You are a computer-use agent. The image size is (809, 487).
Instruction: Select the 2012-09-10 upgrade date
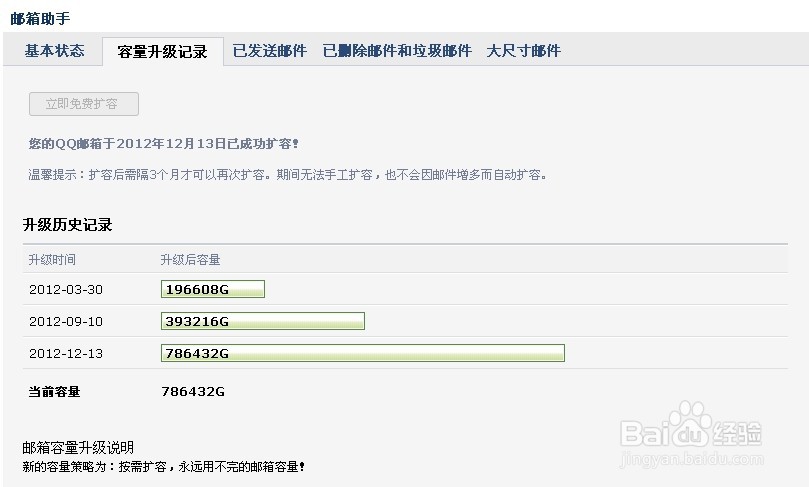66,322
